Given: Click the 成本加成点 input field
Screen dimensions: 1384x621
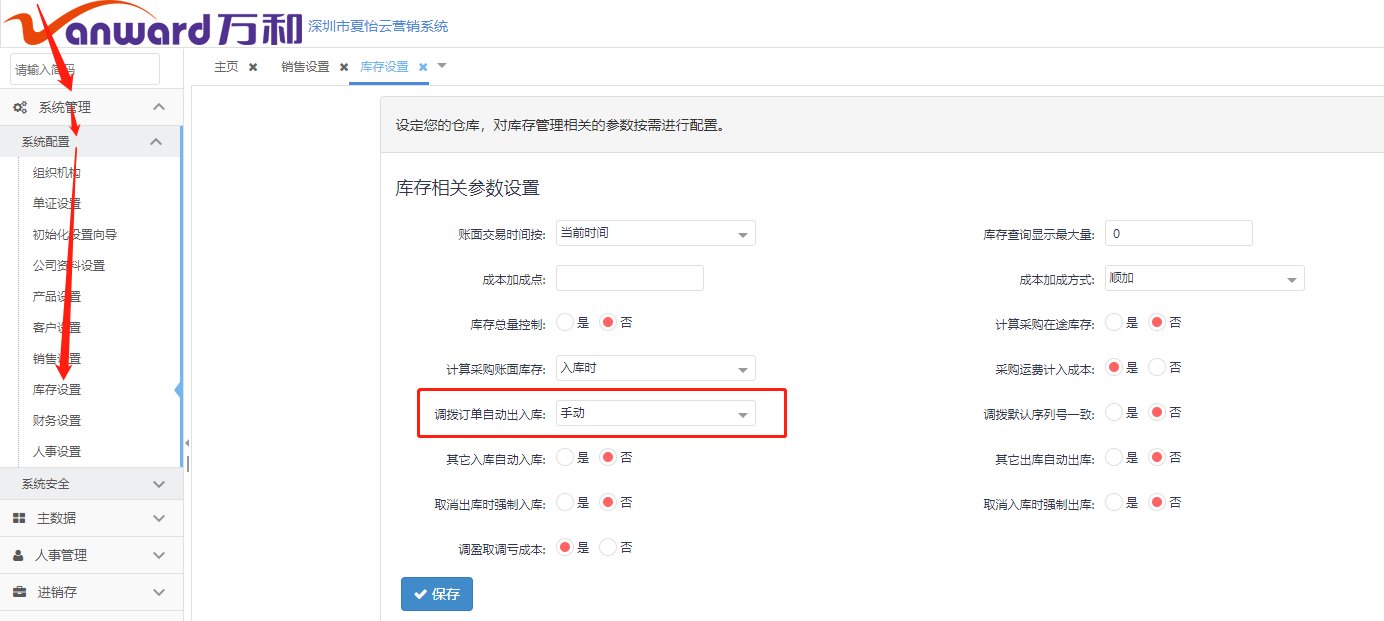Looking at the screenshot, I should pos(629,278).
